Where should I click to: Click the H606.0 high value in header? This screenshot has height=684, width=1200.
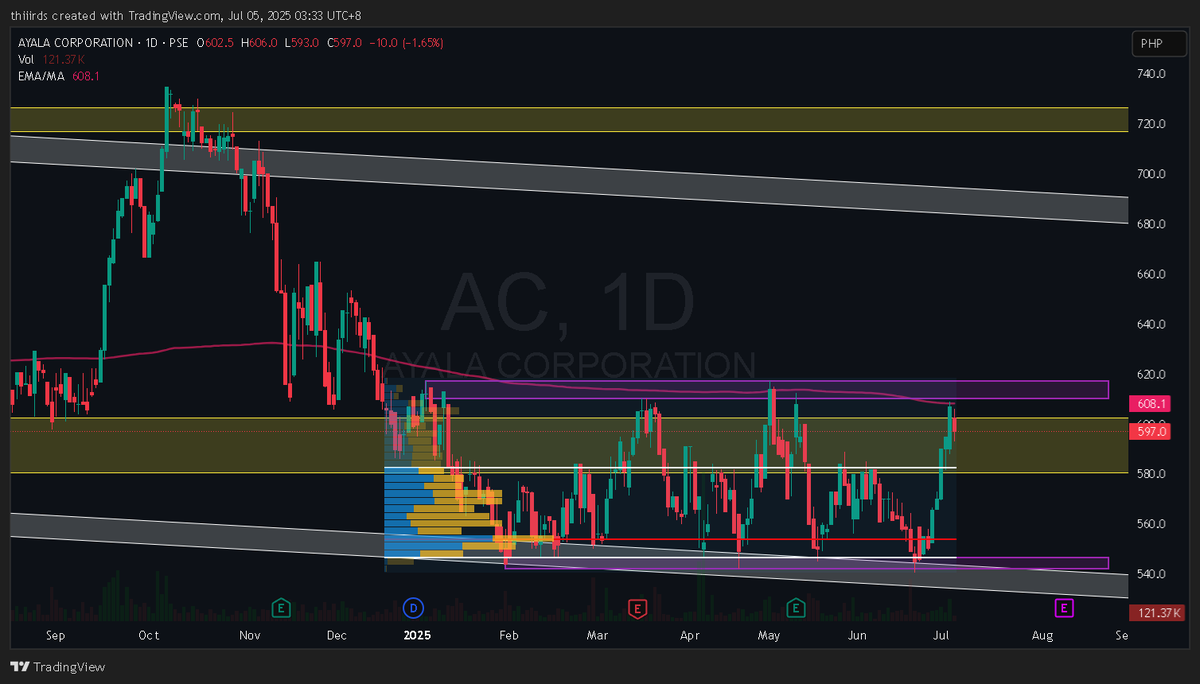point(258,43)
